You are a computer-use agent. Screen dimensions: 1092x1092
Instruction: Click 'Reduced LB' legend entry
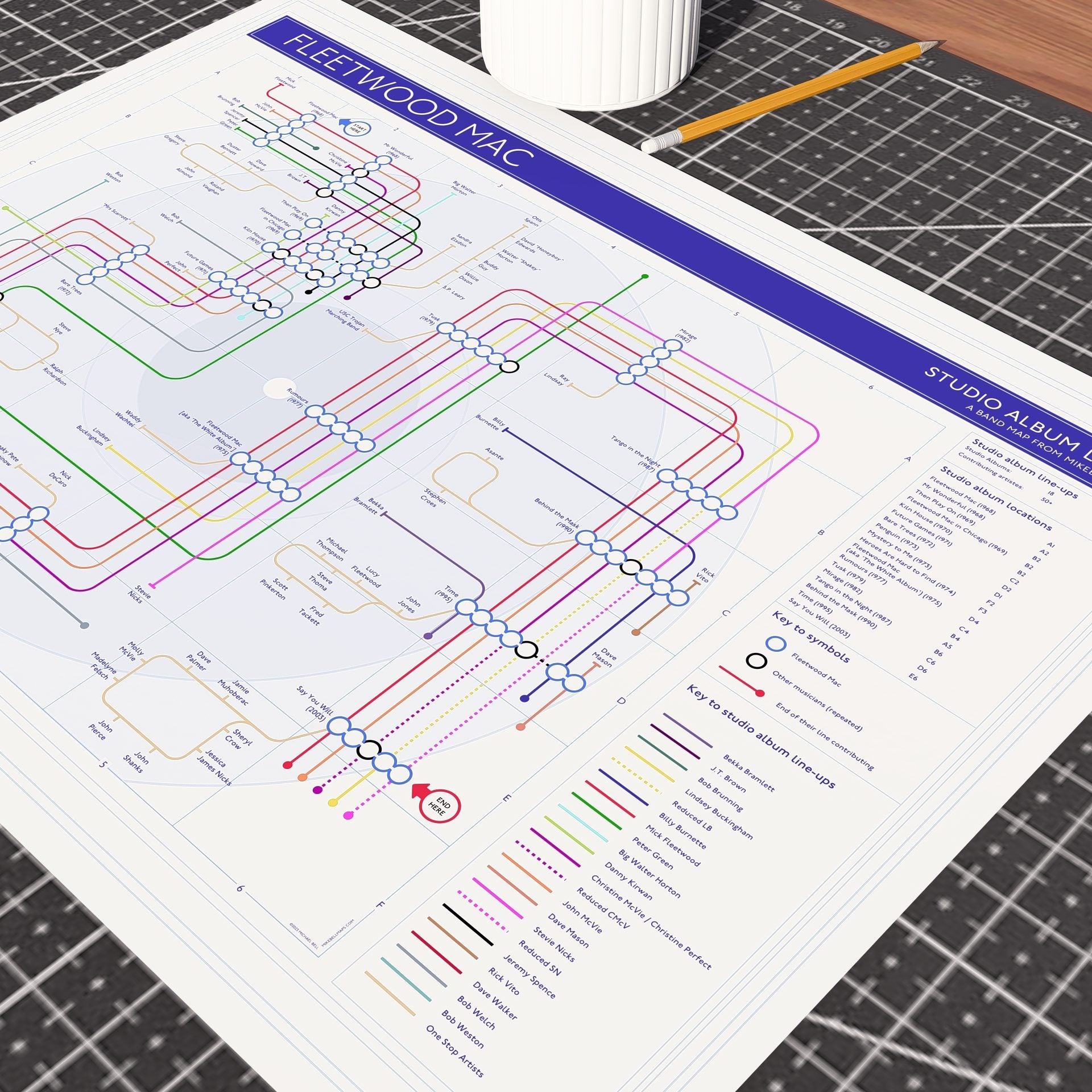tap(692, 816)
